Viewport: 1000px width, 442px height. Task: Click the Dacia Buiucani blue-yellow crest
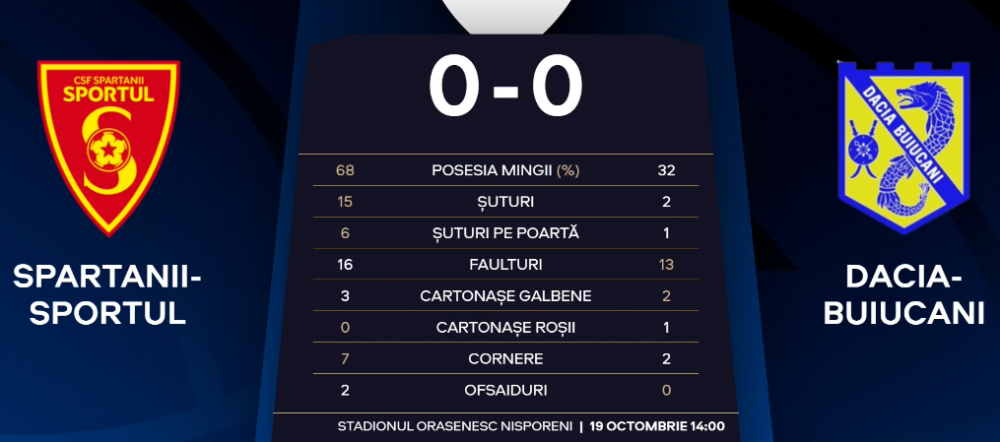pyautogui.click(x=904, y=147)
